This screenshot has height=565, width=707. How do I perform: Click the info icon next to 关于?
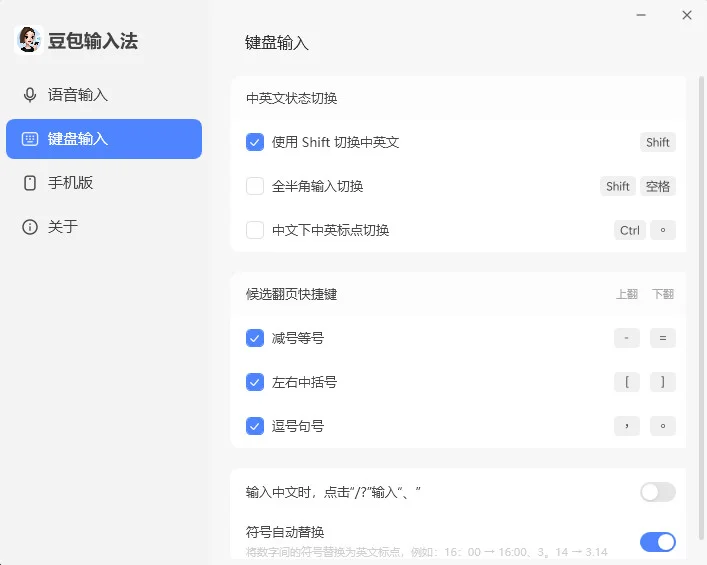30,227
